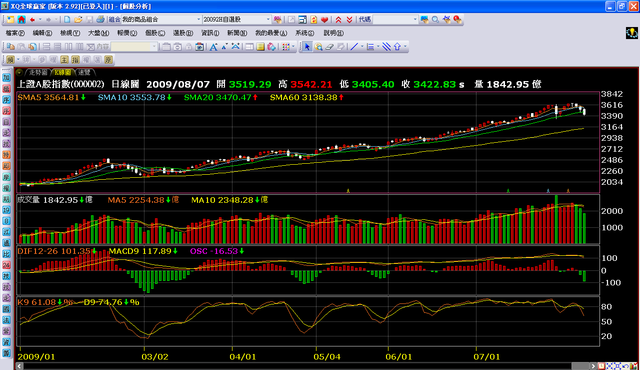
Task: Switch to the K線圖 tab
Action: [x=62, y=73]
